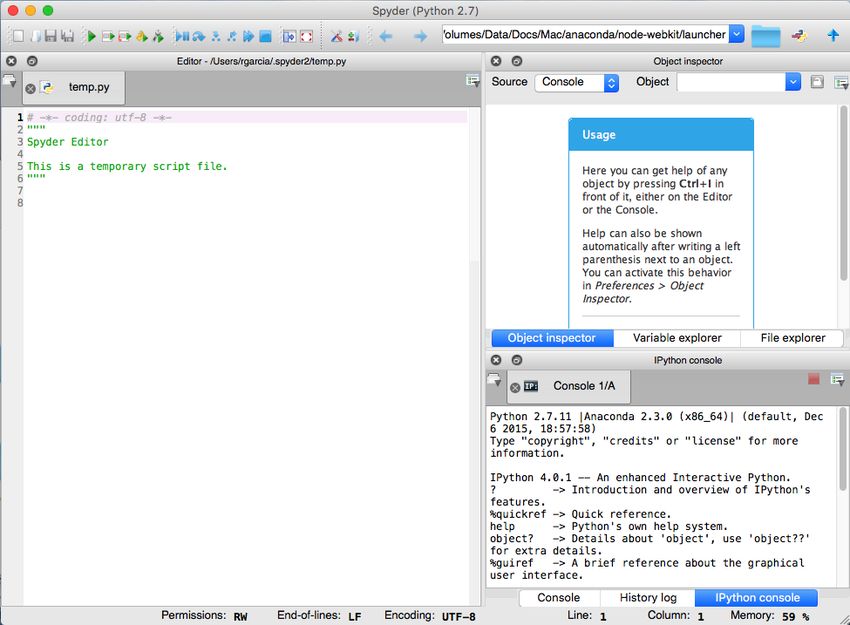The height and width of the screenshot is (625, 850).
Task: Open the Object inspector options menu icon
Action: pos(841,83)
